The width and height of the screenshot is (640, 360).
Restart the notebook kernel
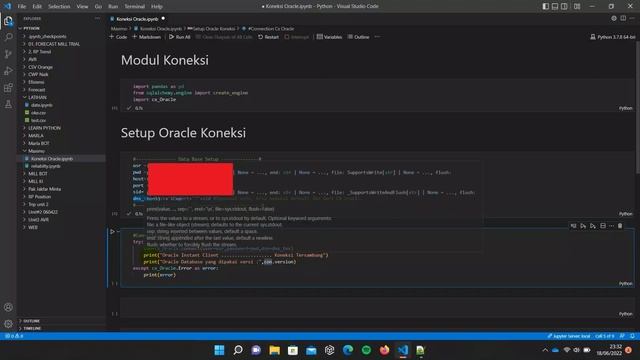point(268,37)
